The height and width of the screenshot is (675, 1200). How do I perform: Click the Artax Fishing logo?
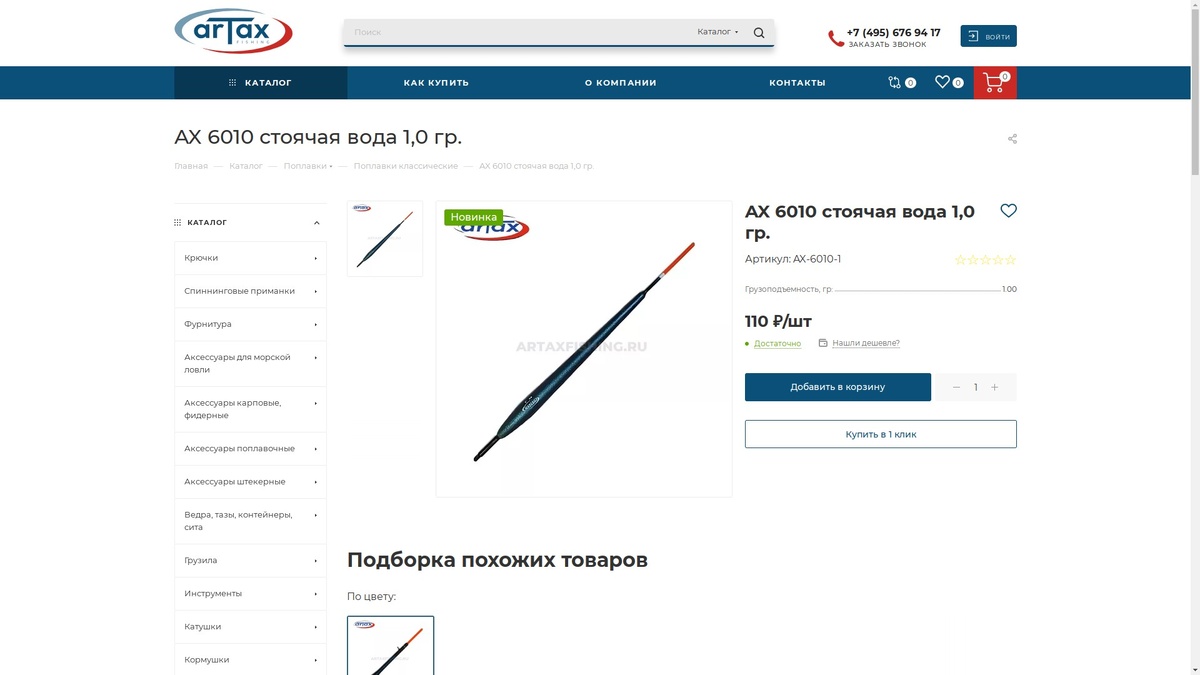pyautogui.click(x=233, y=31)
